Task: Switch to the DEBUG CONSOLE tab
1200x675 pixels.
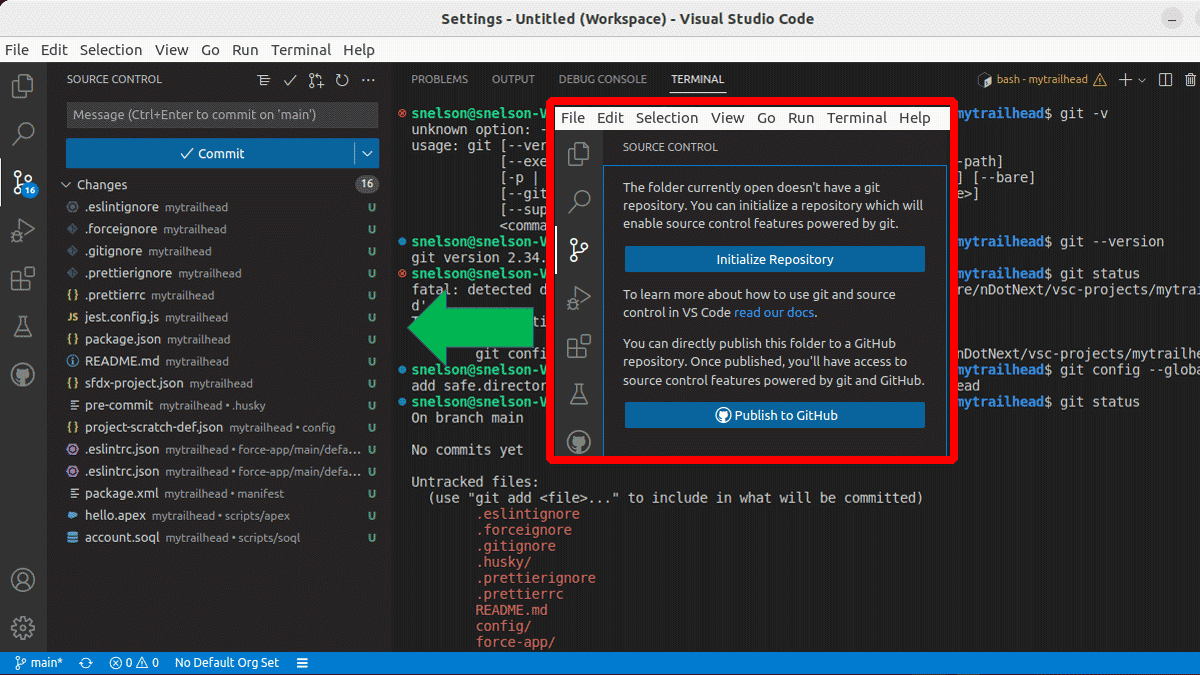Action: tap(602, 79)
